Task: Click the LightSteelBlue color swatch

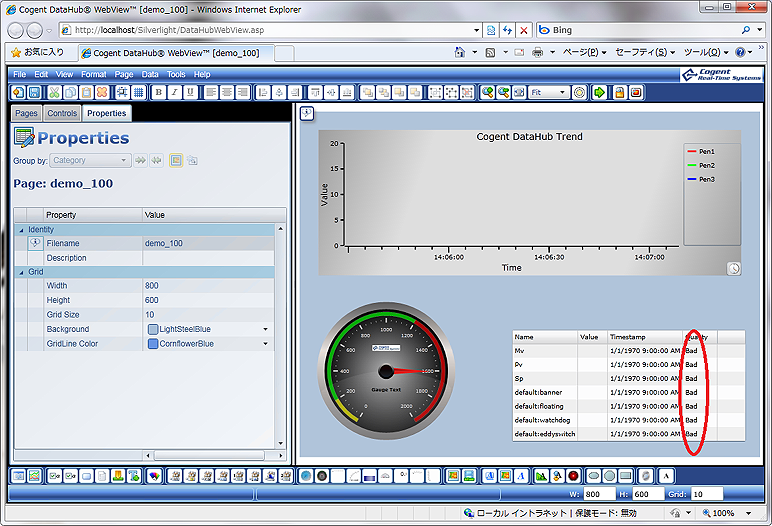Action: 153,329
